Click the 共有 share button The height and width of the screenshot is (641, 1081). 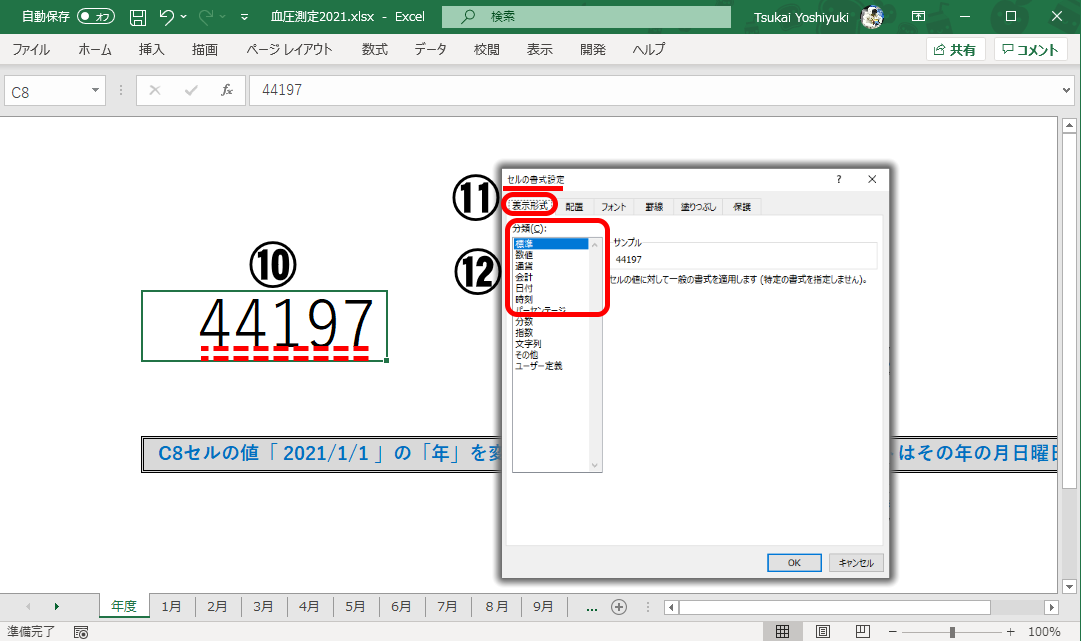pyautogui.click(x=956, y=50)
